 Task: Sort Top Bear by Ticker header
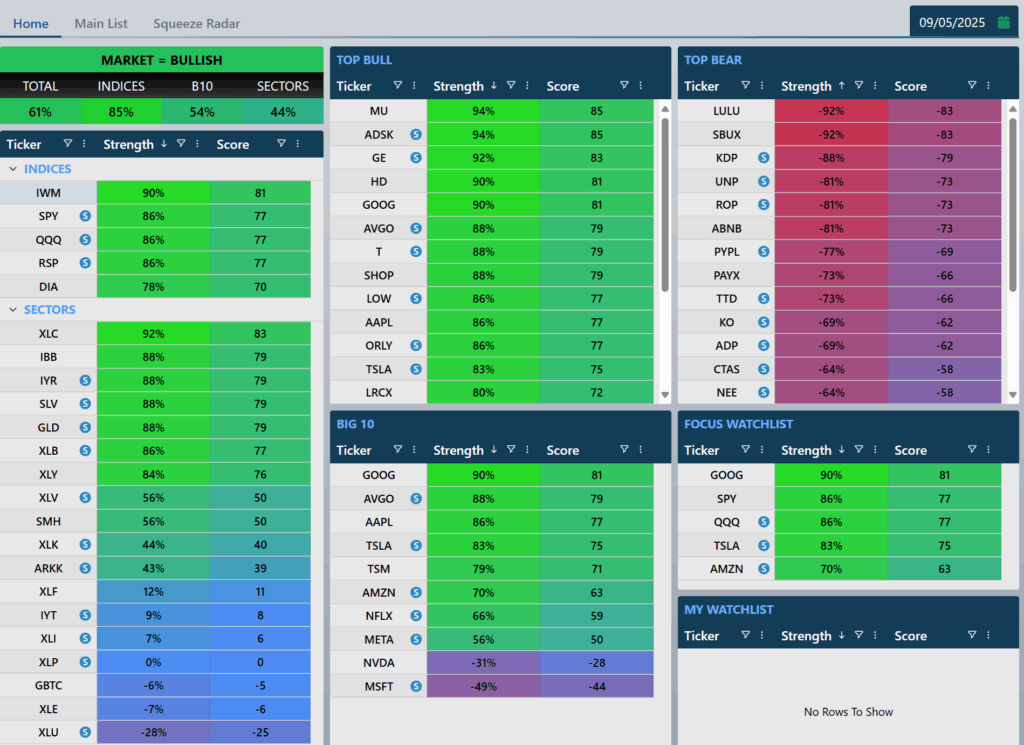point(701,86)
